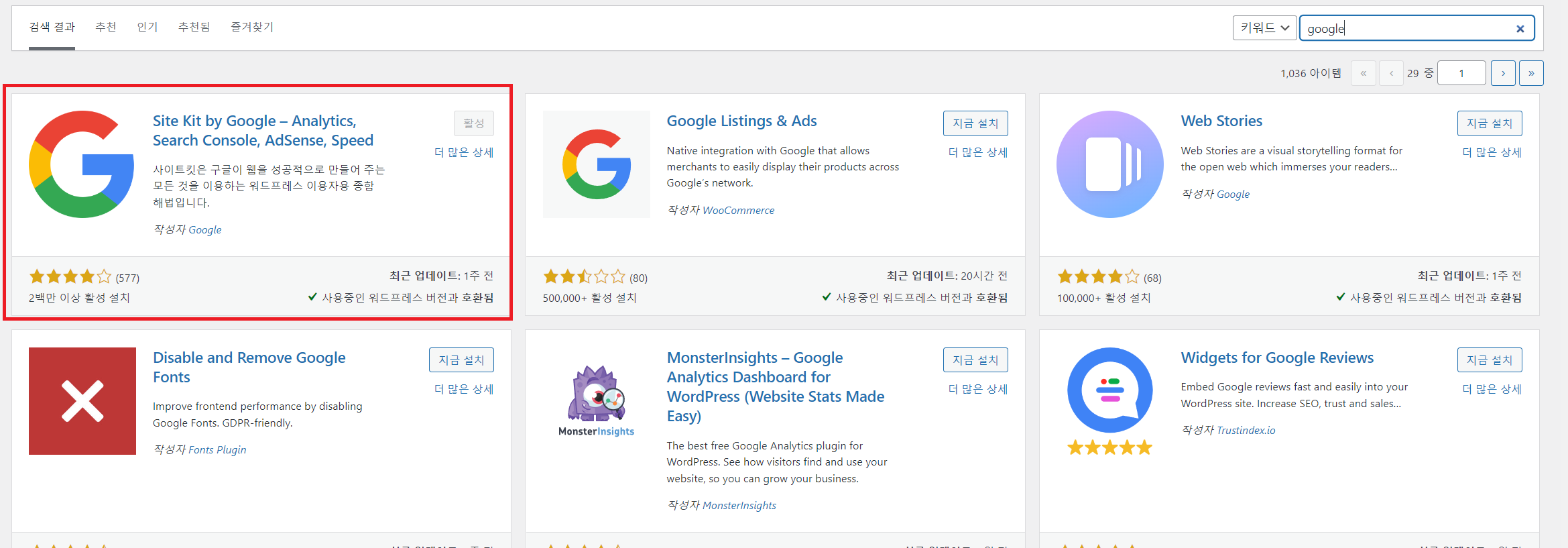
Task: Clear the search field using the X icon
Action: click(x=1520, y=28)
